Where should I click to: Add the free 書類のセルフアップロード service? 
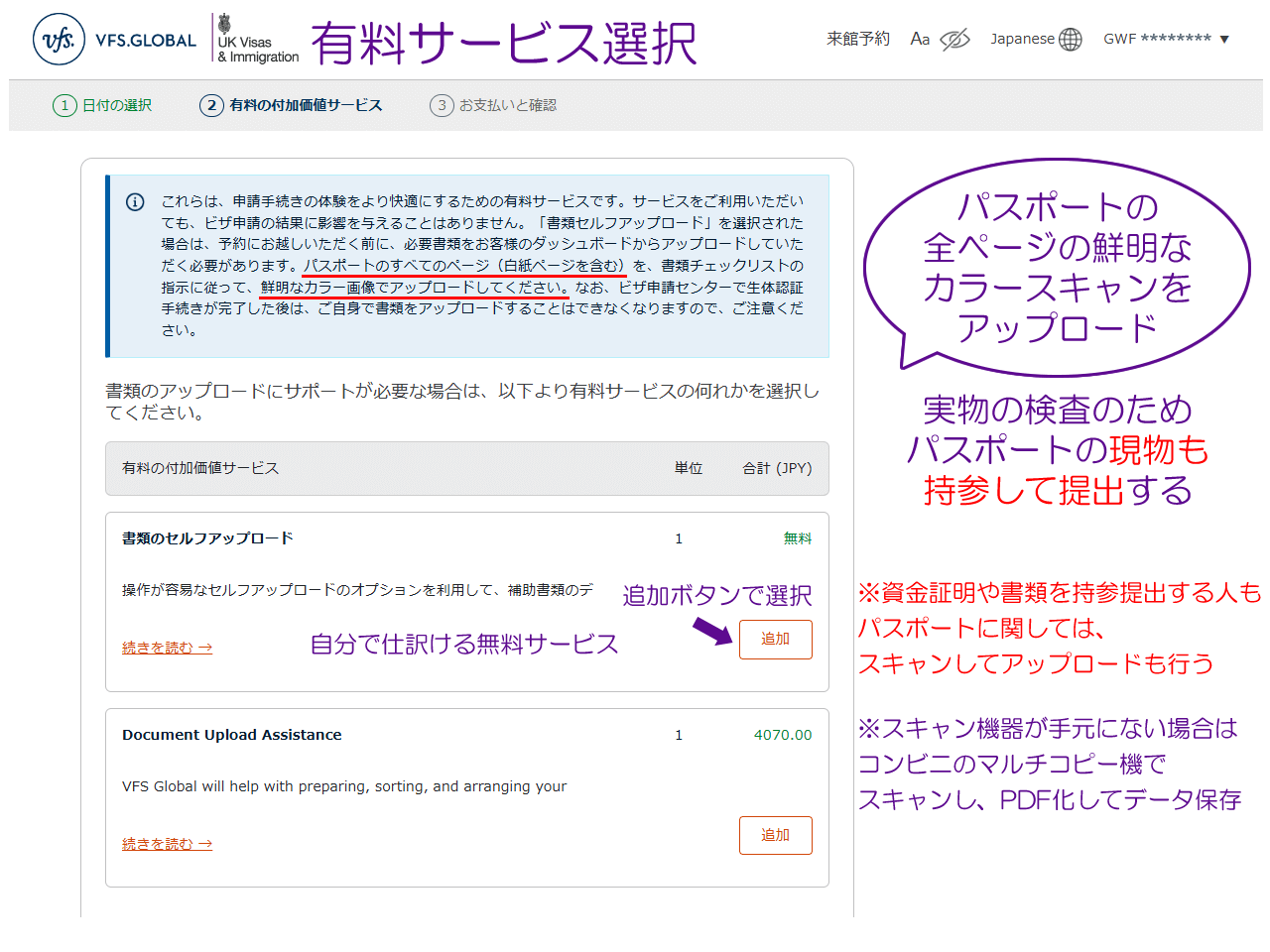pos(775,640)
